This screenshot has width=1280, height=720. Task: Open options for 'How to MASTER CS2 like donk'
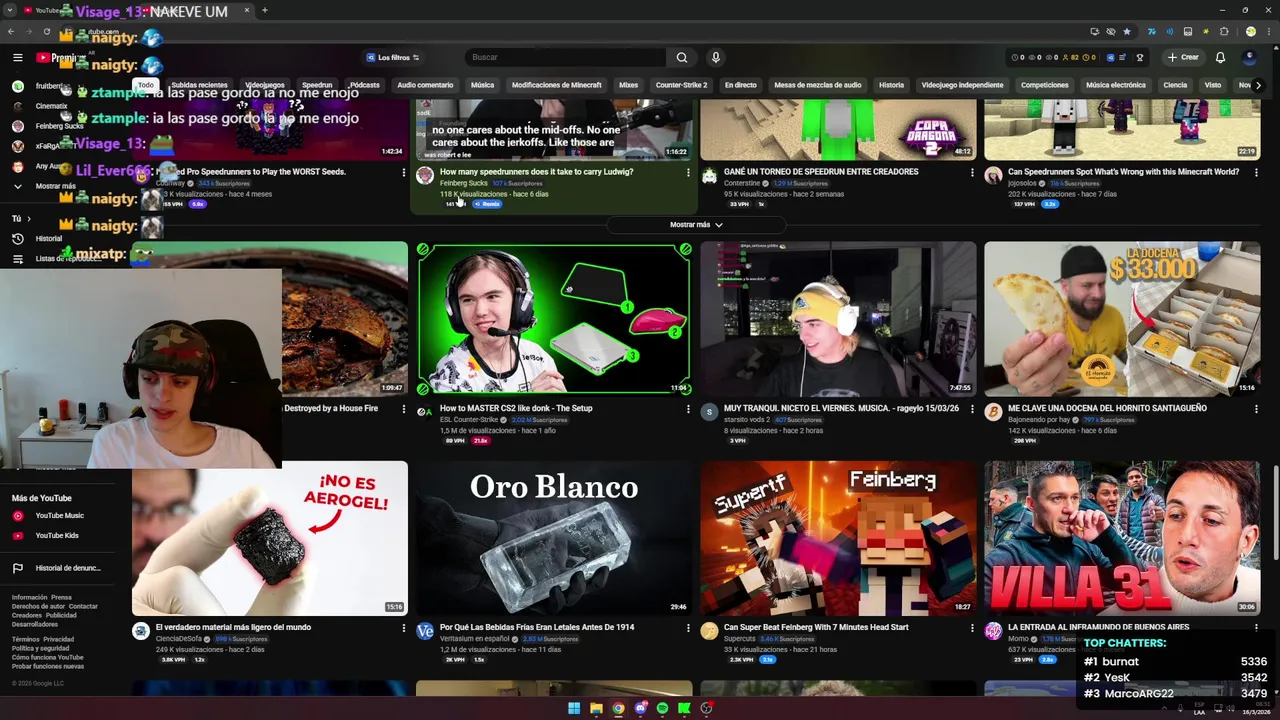[688, 409]
